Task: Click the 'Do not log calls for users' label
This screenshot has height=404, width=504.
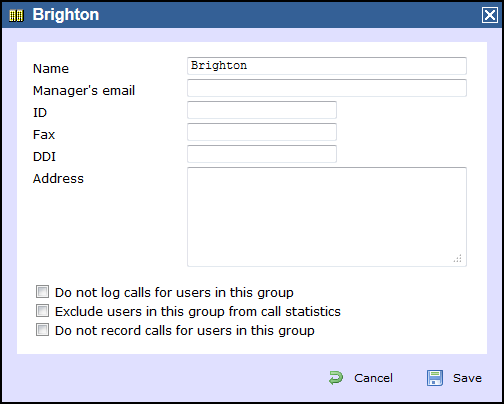Action: pos(174,292)
